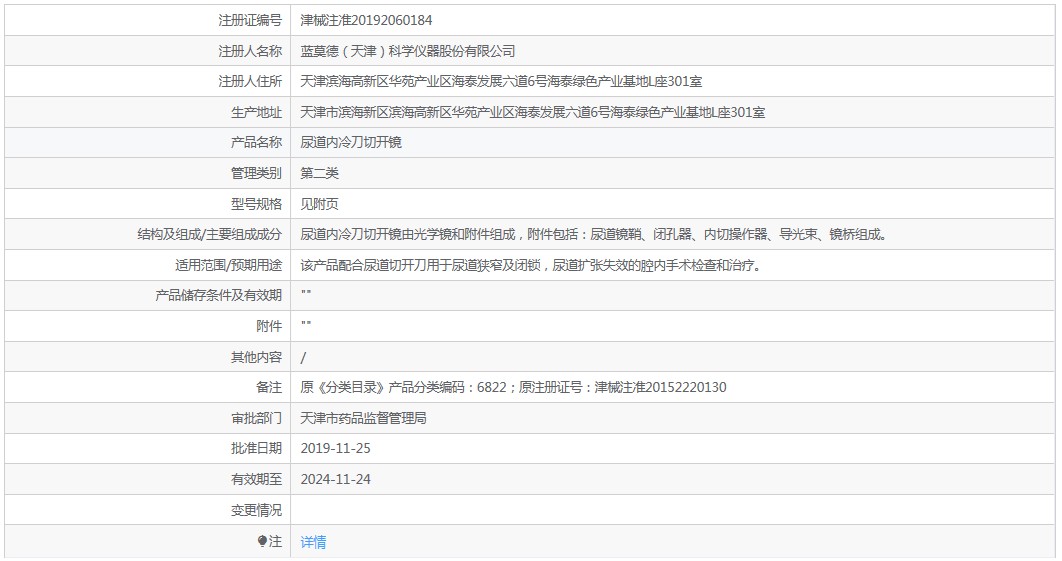Select the 注册人住所 address value
Viewport: 1062px width, 561px height.
[x=501, y=81]
